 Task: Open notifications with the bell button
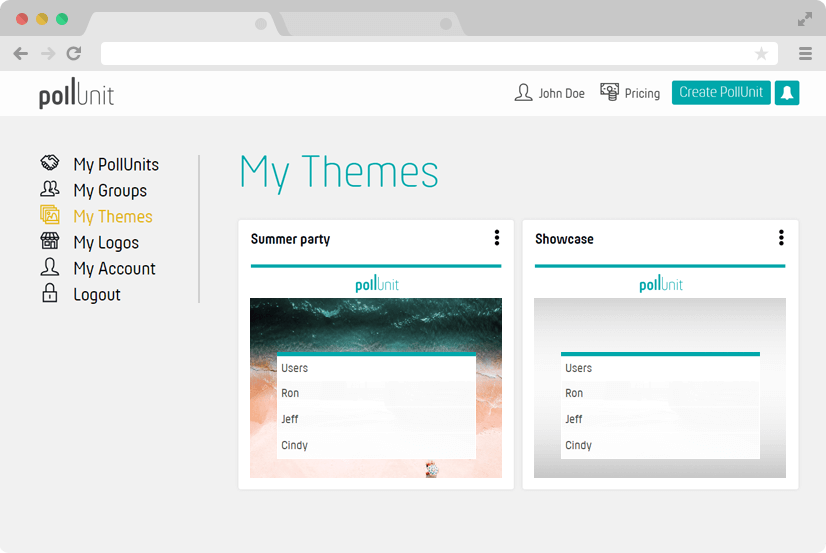pyautogui.click(x=786, y=93)
